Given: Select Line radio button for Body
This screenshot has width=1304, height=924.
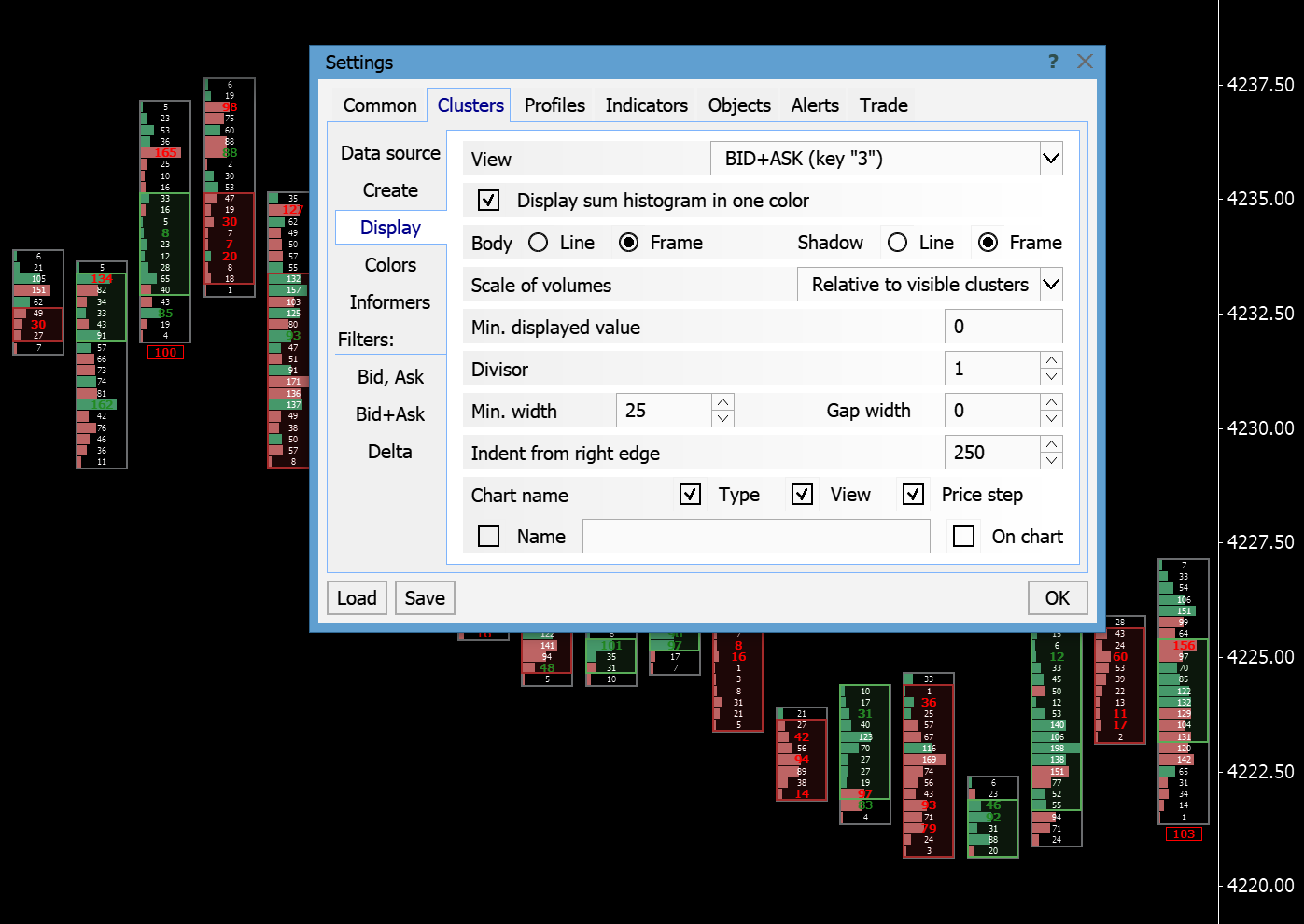Looking at the screenshot, I should pos(539,243).
